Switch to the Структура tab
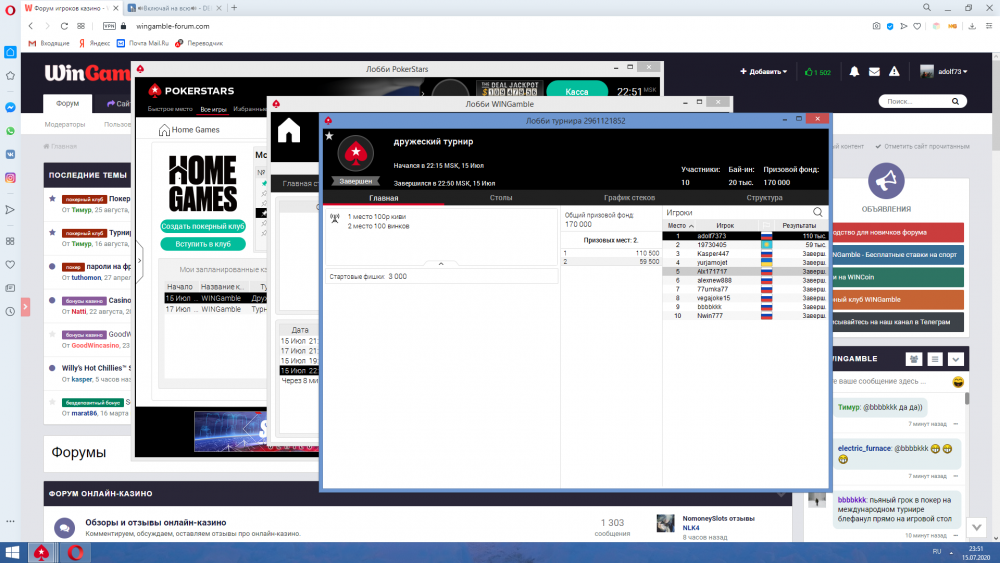The image size is (1000, 563). coord(764,198)
